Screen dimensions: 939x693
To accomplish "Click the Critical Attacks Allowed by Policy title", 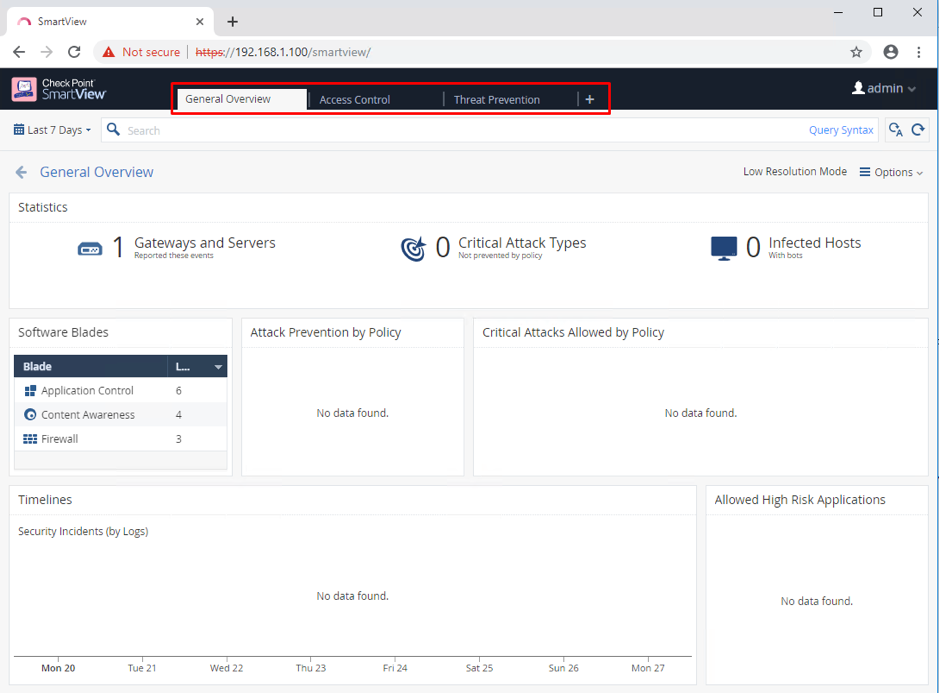I will pyautogui.click(x=573, y=332).
